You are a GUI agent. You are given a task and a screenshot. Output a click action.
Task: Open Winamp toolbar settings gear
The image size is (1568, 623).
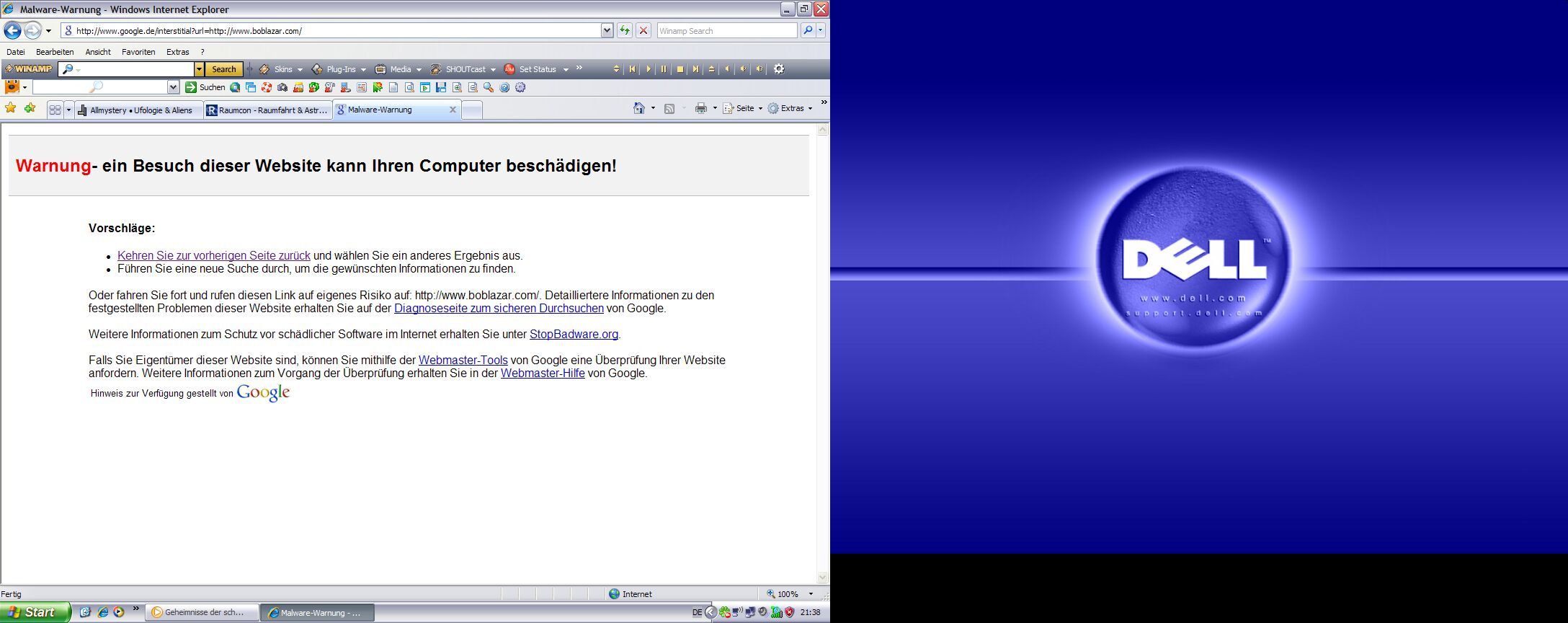pyautogui.click(x=779, y=69)
